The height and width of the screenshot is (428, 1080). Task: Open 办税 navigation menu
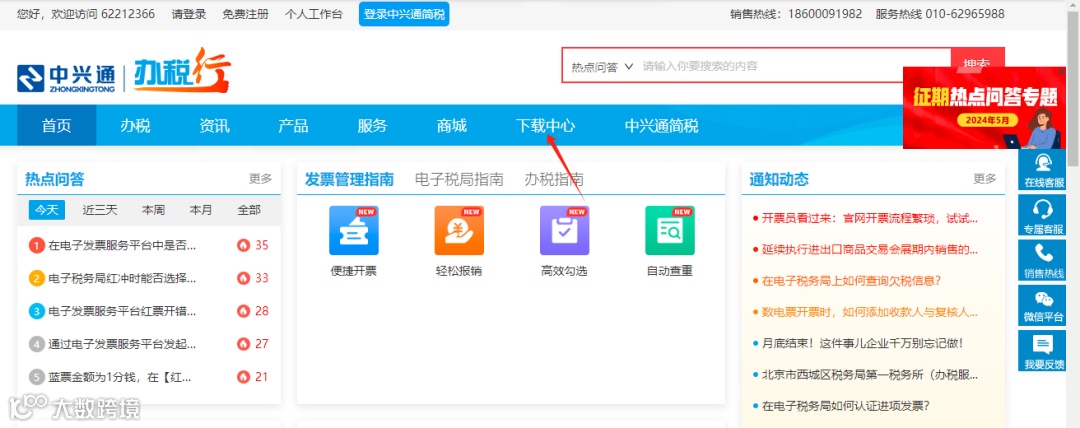(135, 125)
